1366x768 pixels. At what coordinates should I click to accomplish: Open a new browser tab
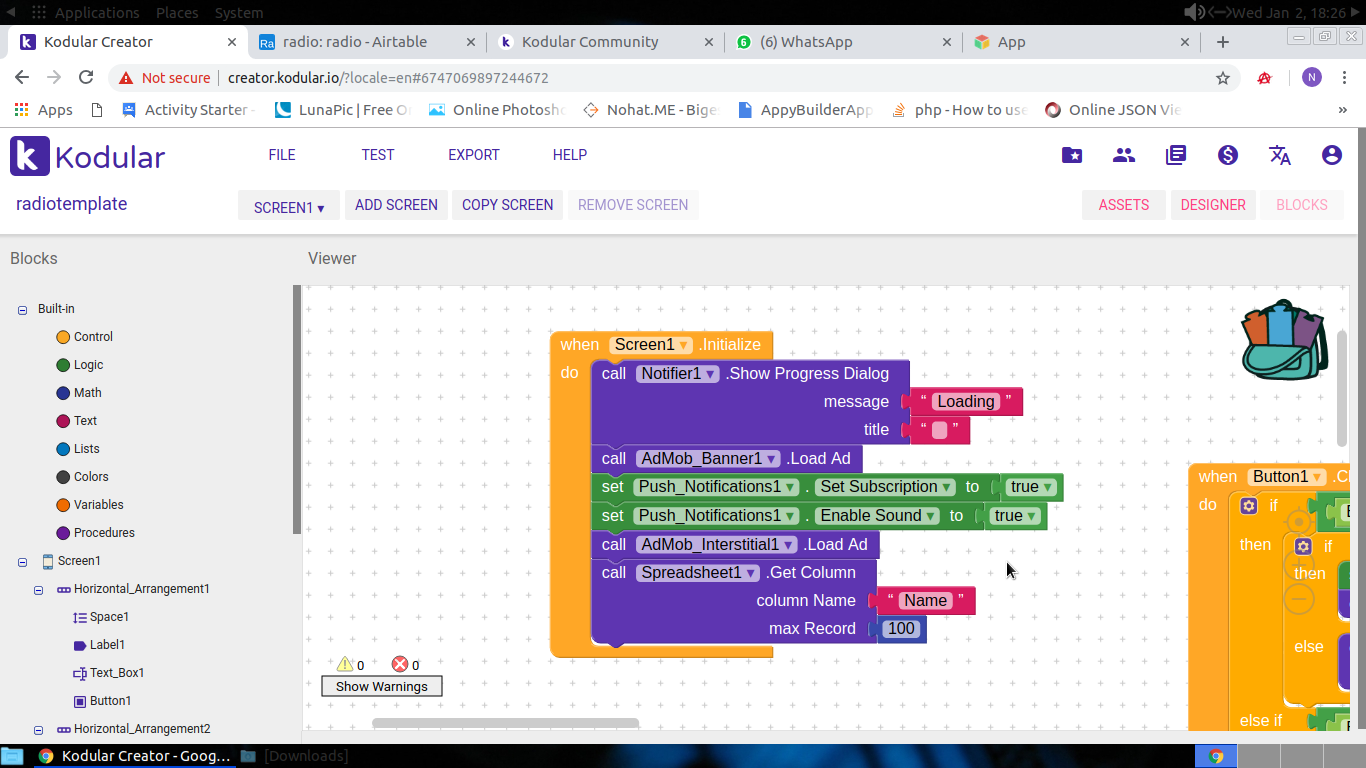coord(1222,42)
